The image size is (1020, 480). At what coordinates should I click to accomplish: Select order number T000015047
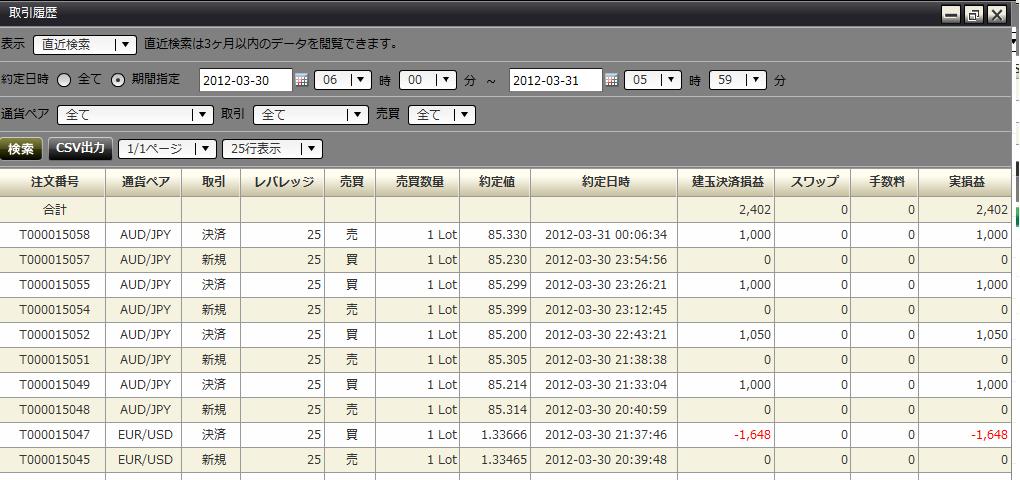[x=55, y=434]
